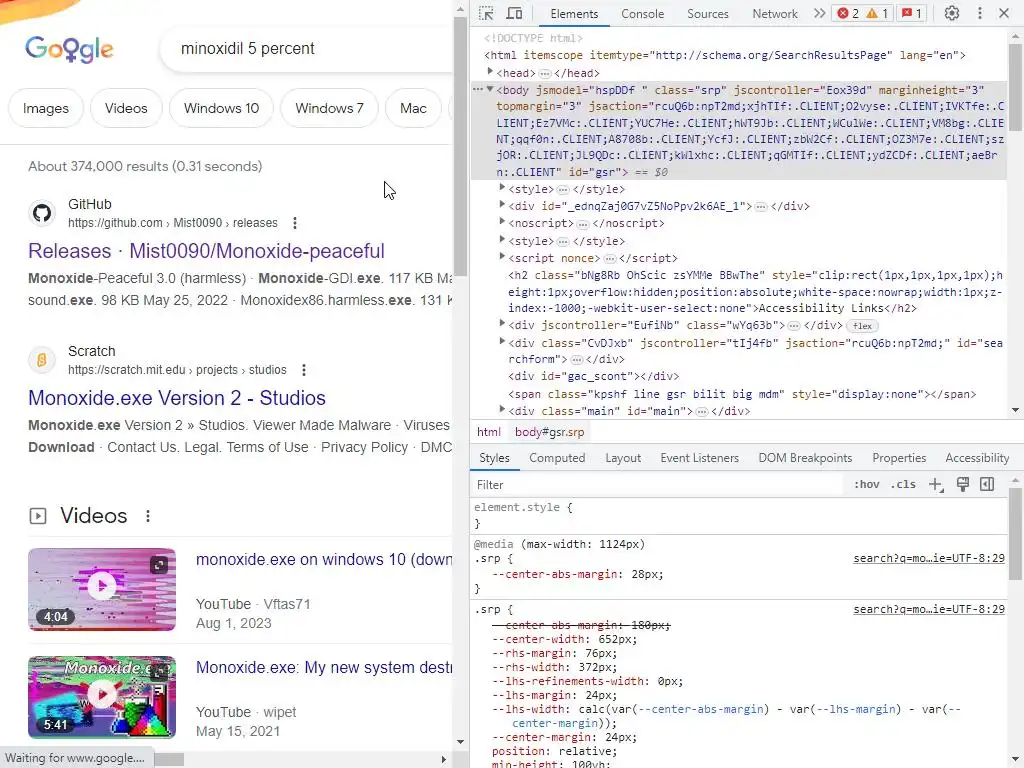
Task: Open the Scratch favicon on second result
Action: click(42, 360)
